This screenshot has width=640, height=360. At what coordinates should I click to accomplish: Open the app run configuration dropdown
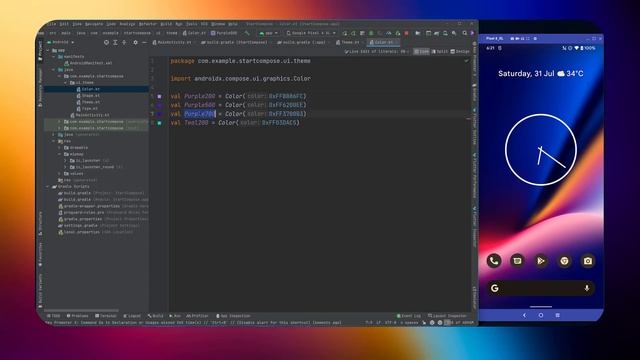click(268, 33)
